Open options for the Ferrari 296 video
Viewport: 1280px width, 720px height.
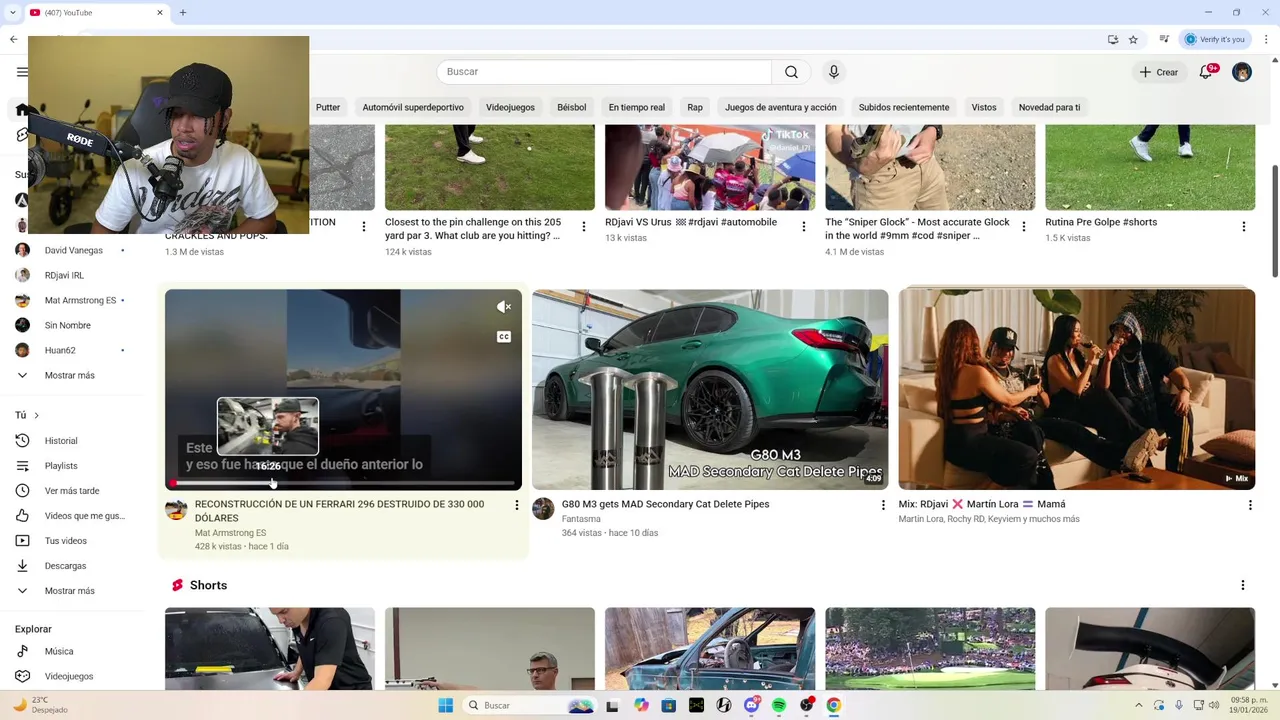click(517, 505)
